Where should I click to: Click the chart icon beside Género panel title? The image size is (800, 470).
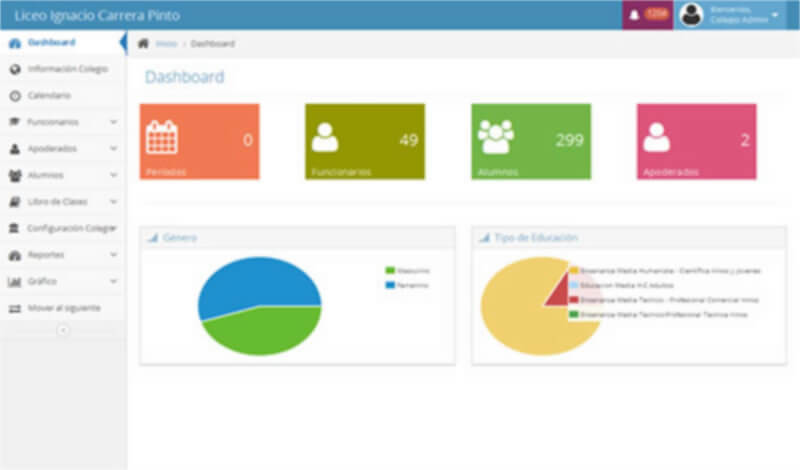[x=153, y=237]
